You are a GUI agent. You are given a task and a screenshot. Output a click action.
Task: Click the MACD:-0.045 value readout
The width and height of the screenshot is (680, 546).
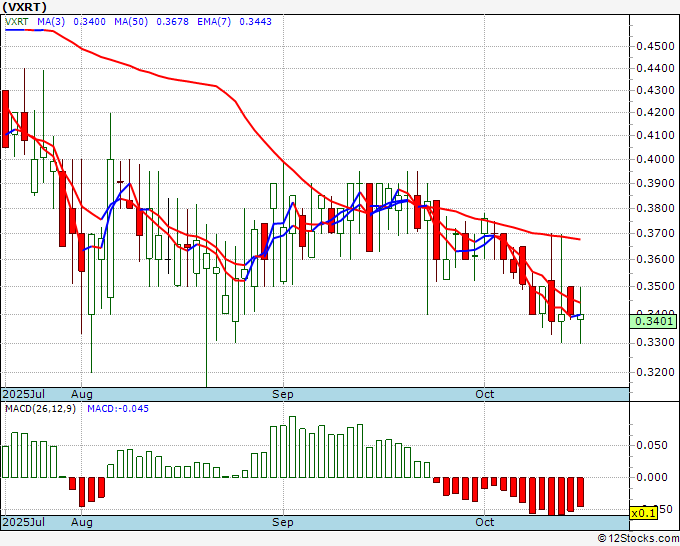pos(118,409)
